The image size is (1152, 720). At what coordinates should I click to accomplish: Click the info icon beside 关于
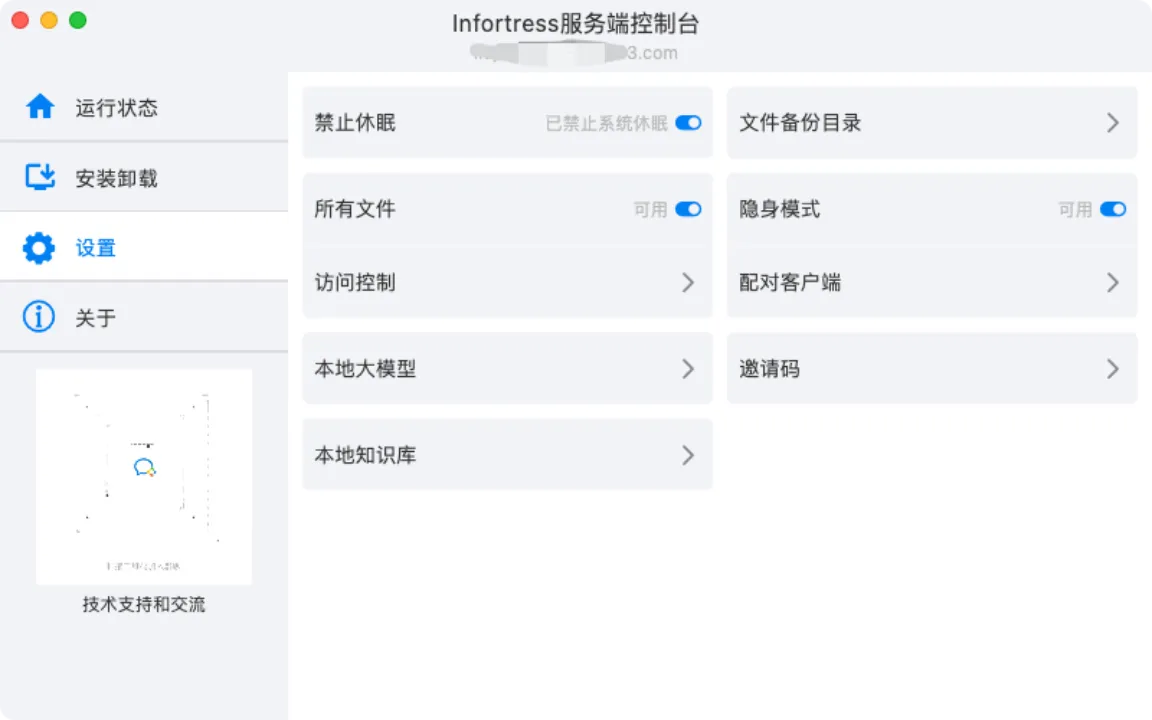[x=39, y=317]
